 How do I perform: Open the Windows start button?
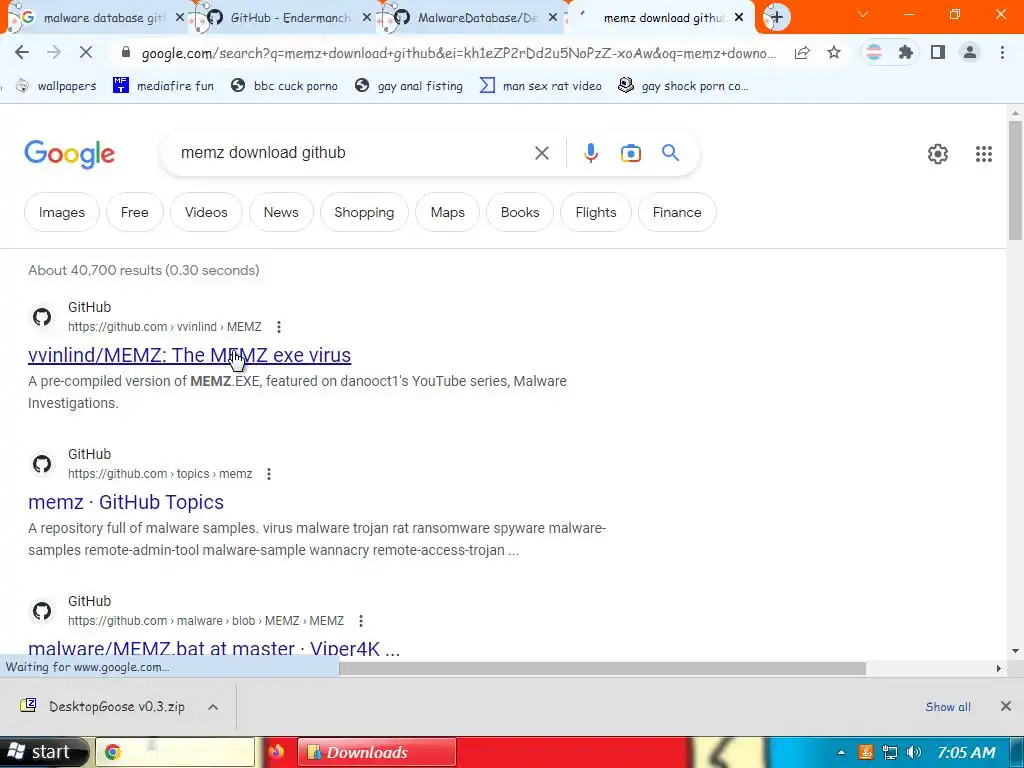43,752
